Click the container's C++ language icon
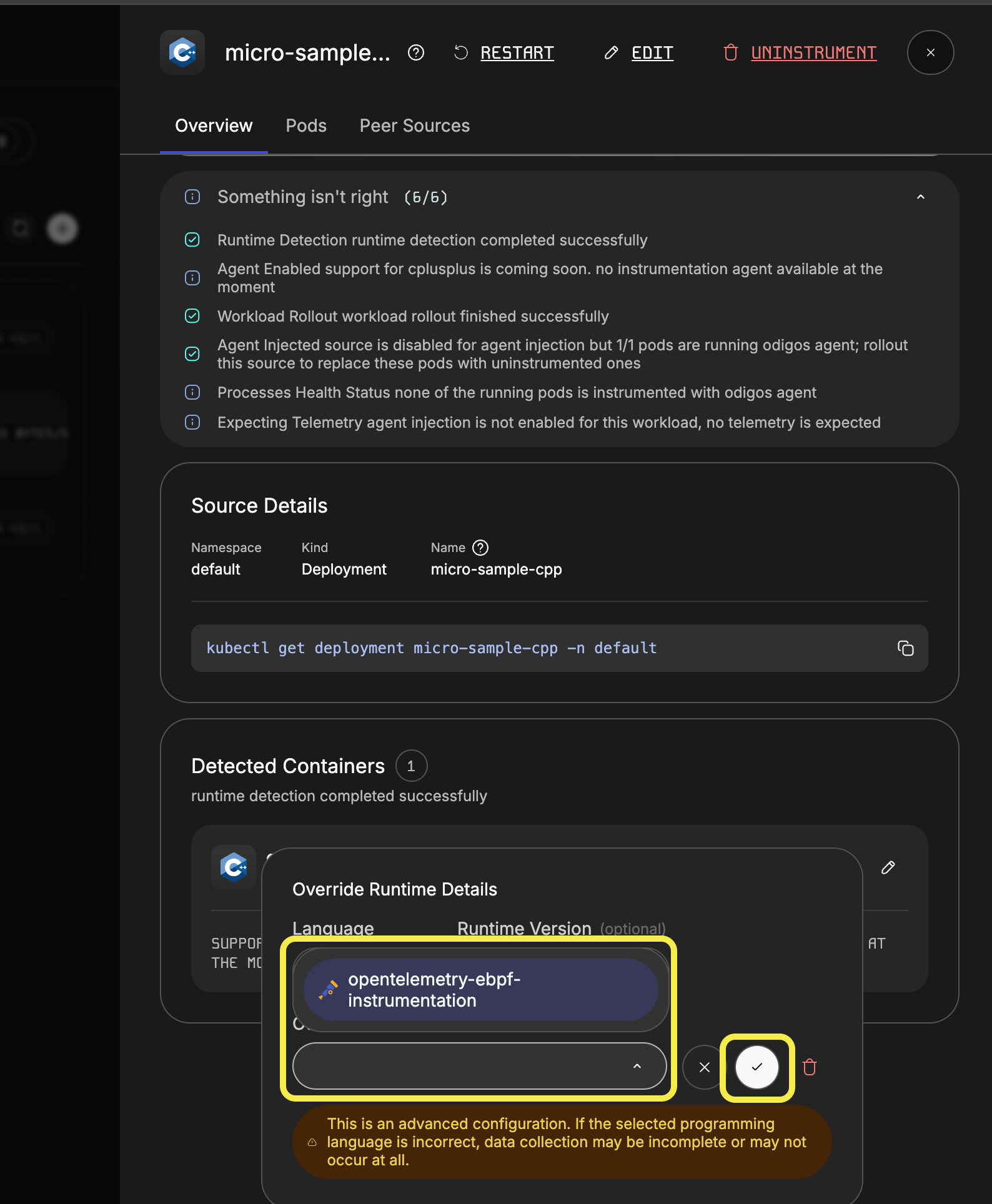The width and height of the screenshot is (992, 1204). coord(234,867)
